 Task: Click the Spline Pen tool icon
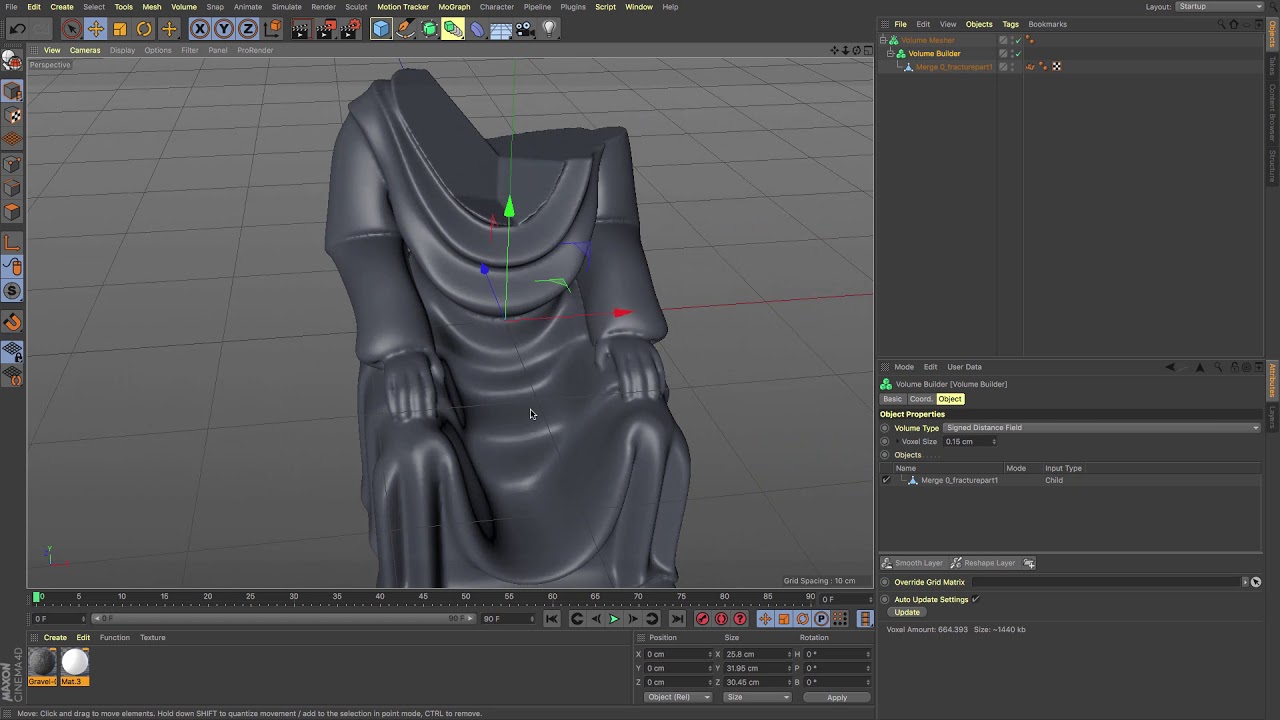(x=405, y=29)
